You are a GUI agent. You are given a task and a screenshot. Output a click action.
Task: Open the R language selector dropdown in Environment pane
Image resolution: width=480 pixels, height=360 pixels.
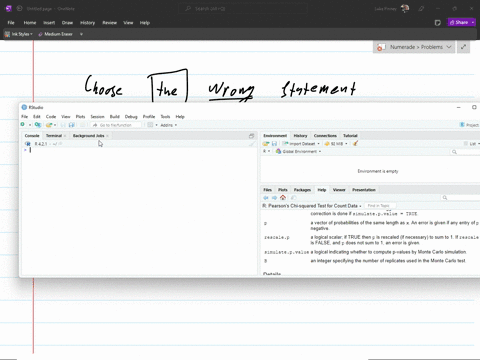266,151
